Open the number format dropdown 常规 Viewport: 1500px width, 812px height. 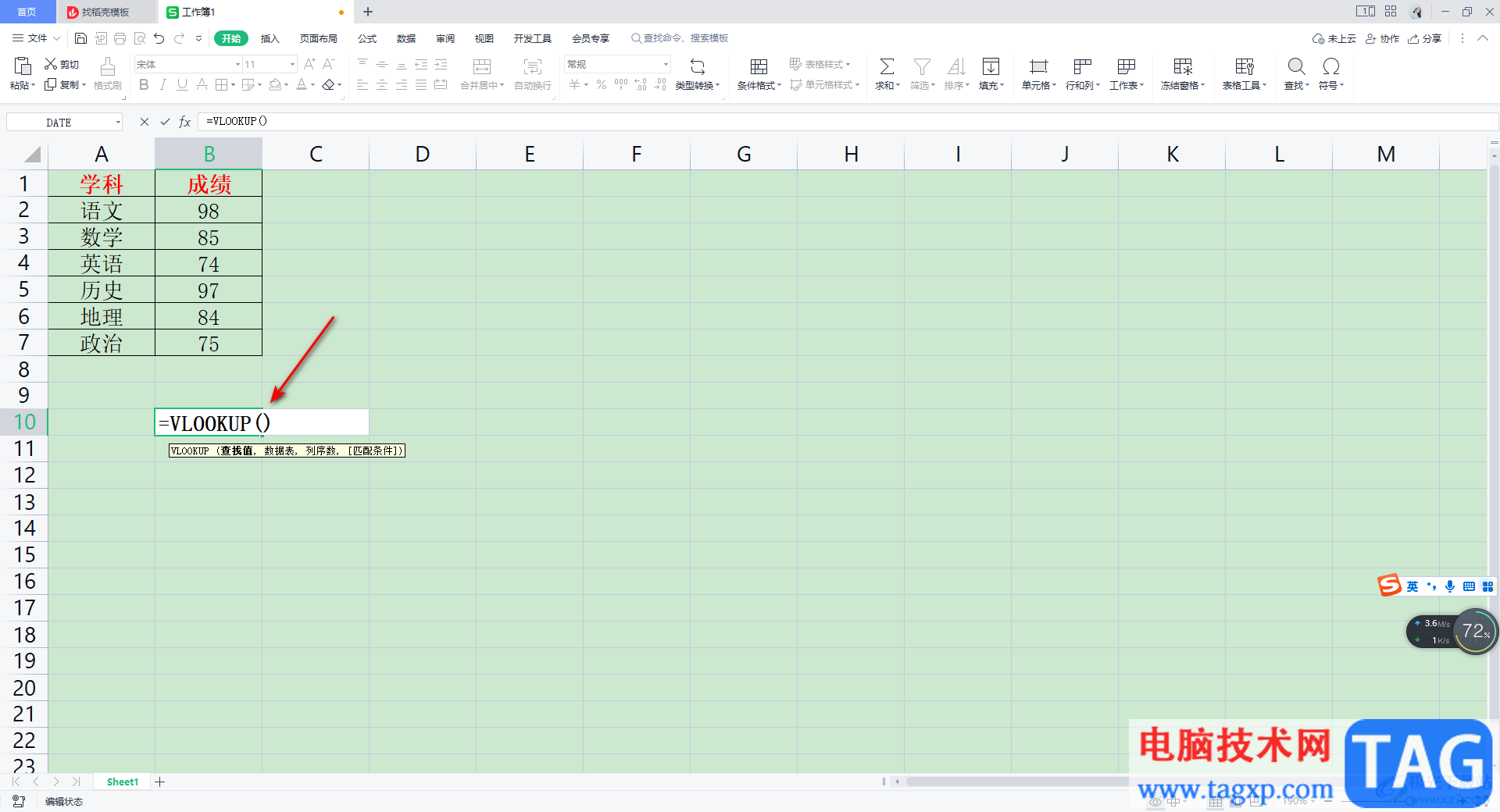[x=666, y=64]
